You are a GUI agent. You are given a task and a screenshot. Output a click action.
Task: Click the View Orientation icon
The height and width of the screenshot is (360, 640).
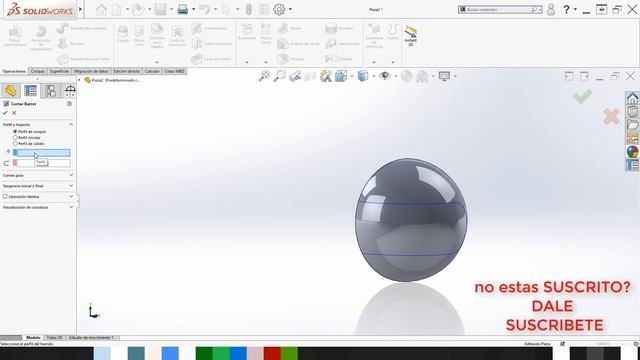pyautogui.click(x=341, y=76)
